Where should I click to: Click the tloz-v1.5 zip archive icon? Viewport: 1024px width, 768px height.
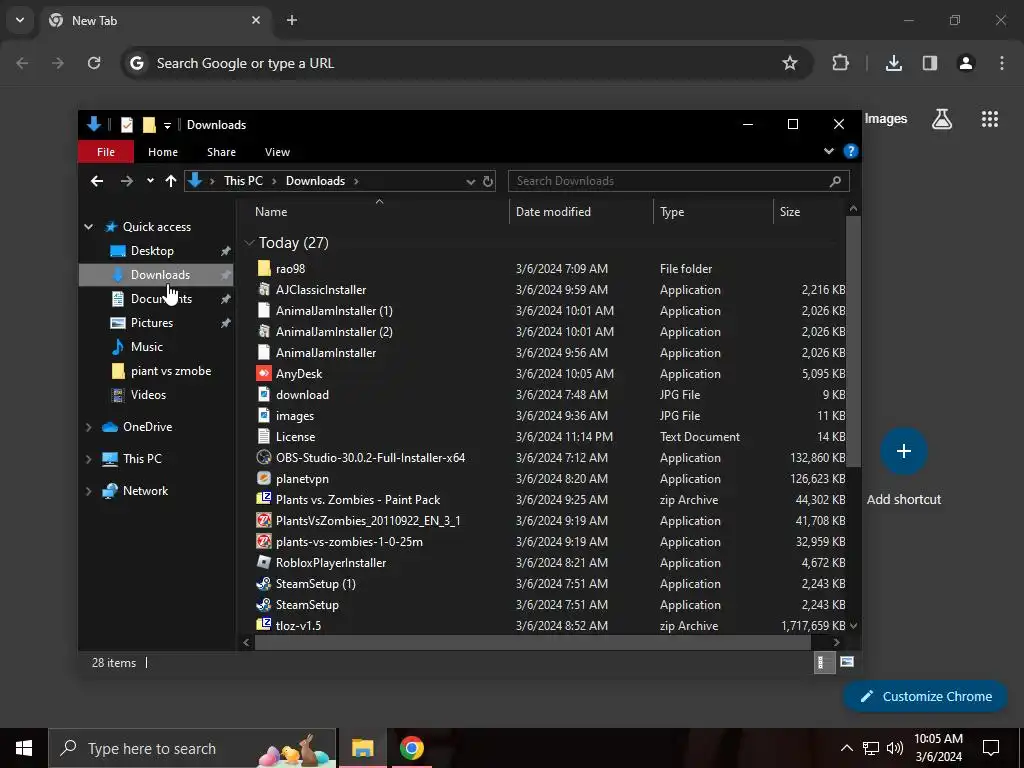[263, 624]
